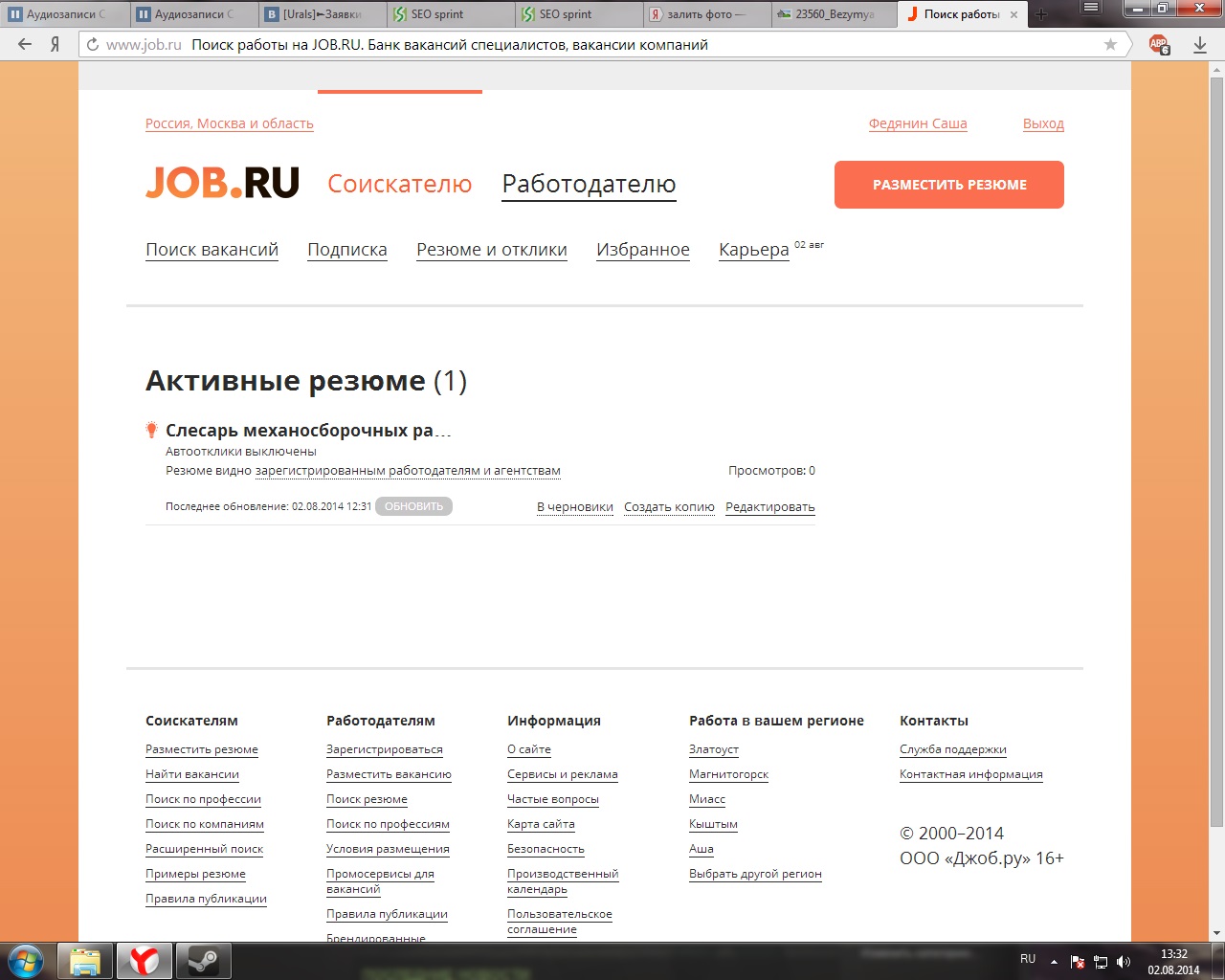
Task: Click the ОБНОВИТЬ button
Action: click(413, 506)
